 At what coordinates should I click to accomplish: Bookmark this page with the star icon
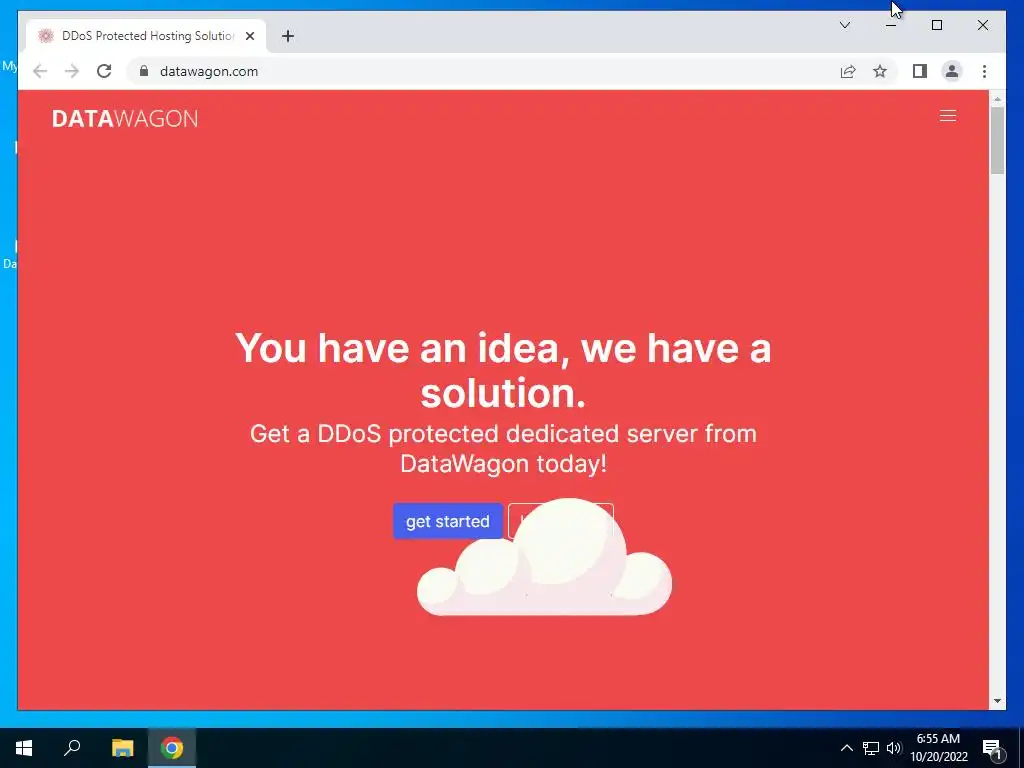880,71
